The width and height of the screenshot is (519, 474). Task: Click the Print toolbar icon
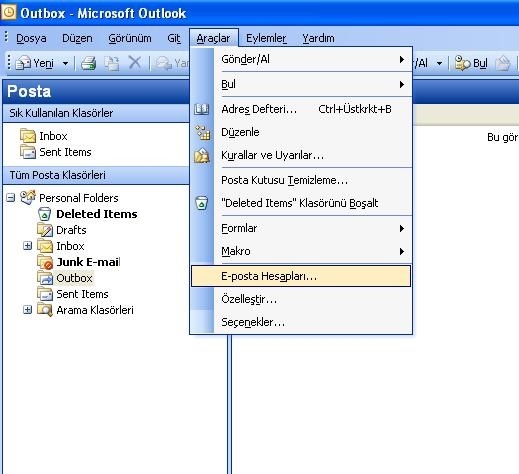[x=89, y=63]
